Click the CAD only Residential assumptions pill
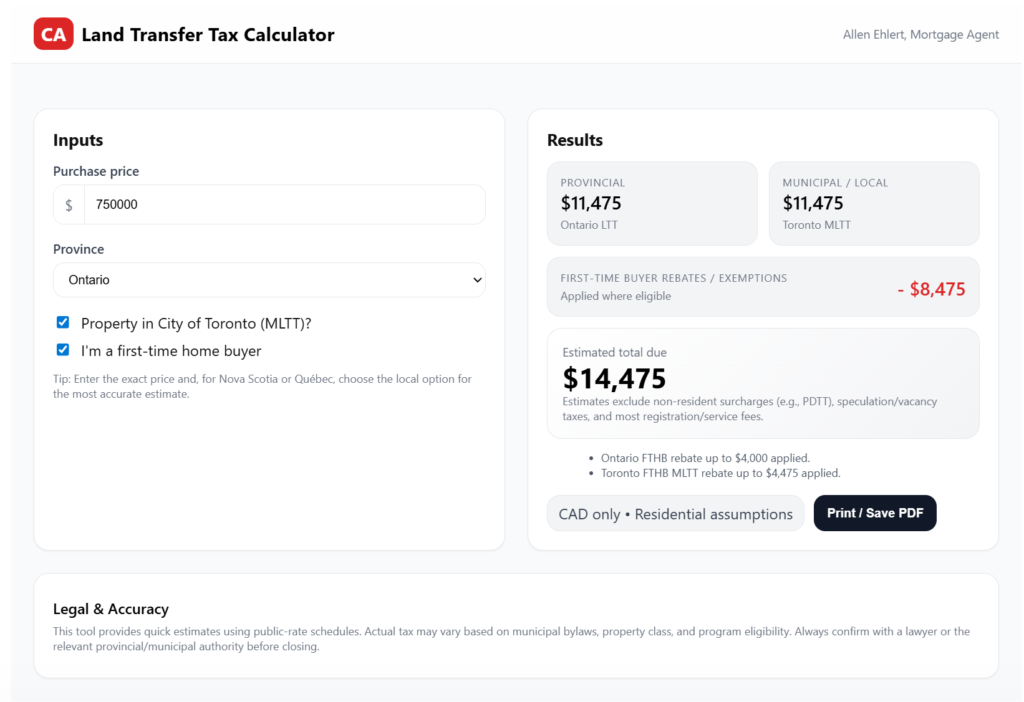The height and width of the screenshot is (702, 1024). pos(675,514)
